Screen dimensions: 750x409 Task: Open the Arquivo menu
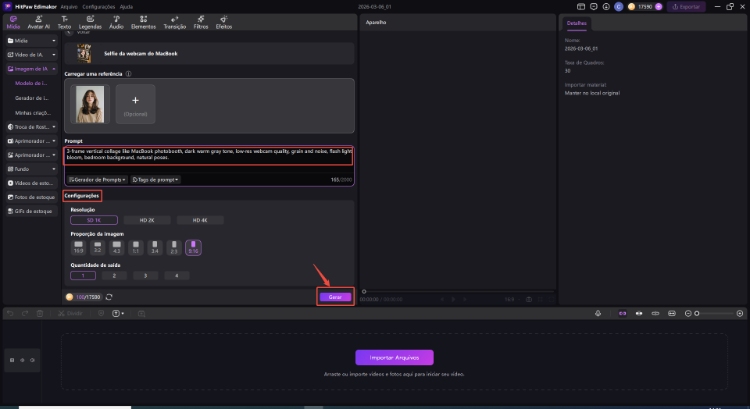71,5
